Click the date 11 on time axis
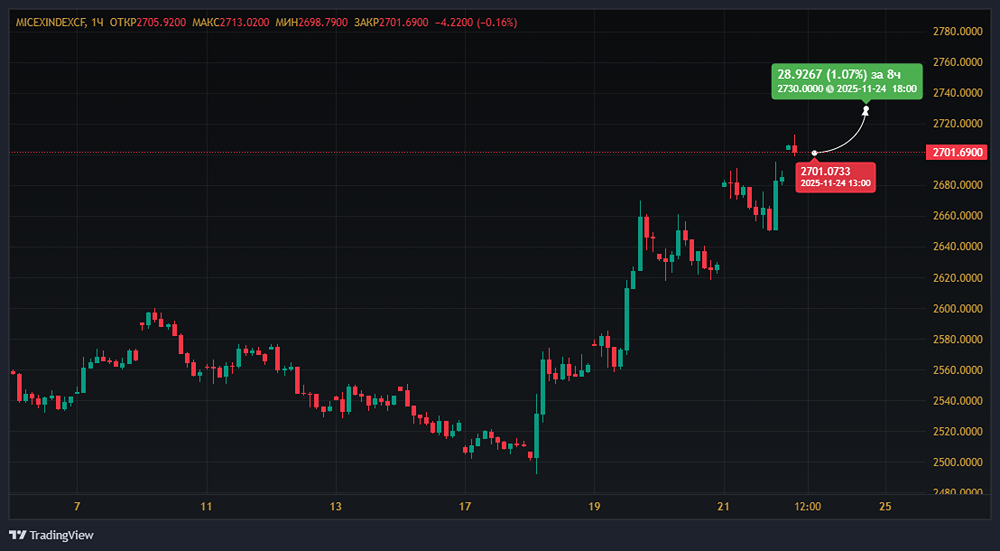The image size is (1000, 551). (x=206, y=507)
